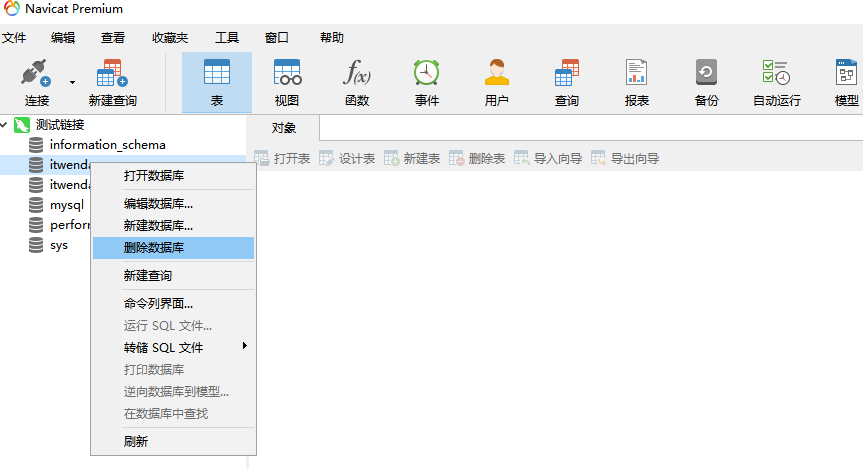Click the 导入向导 (Import Wizard) button
The height and width of the screenshot is (469, 863).
tap(548, 158)
